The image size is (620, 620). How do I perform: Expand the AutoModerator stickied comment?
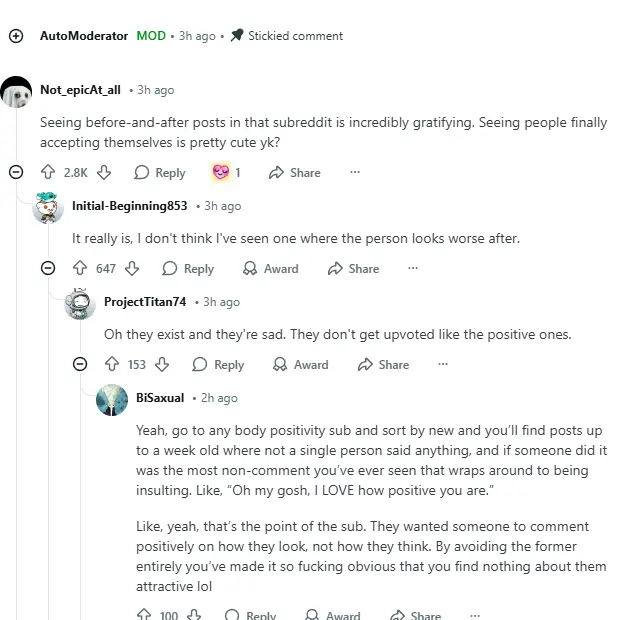16,36
